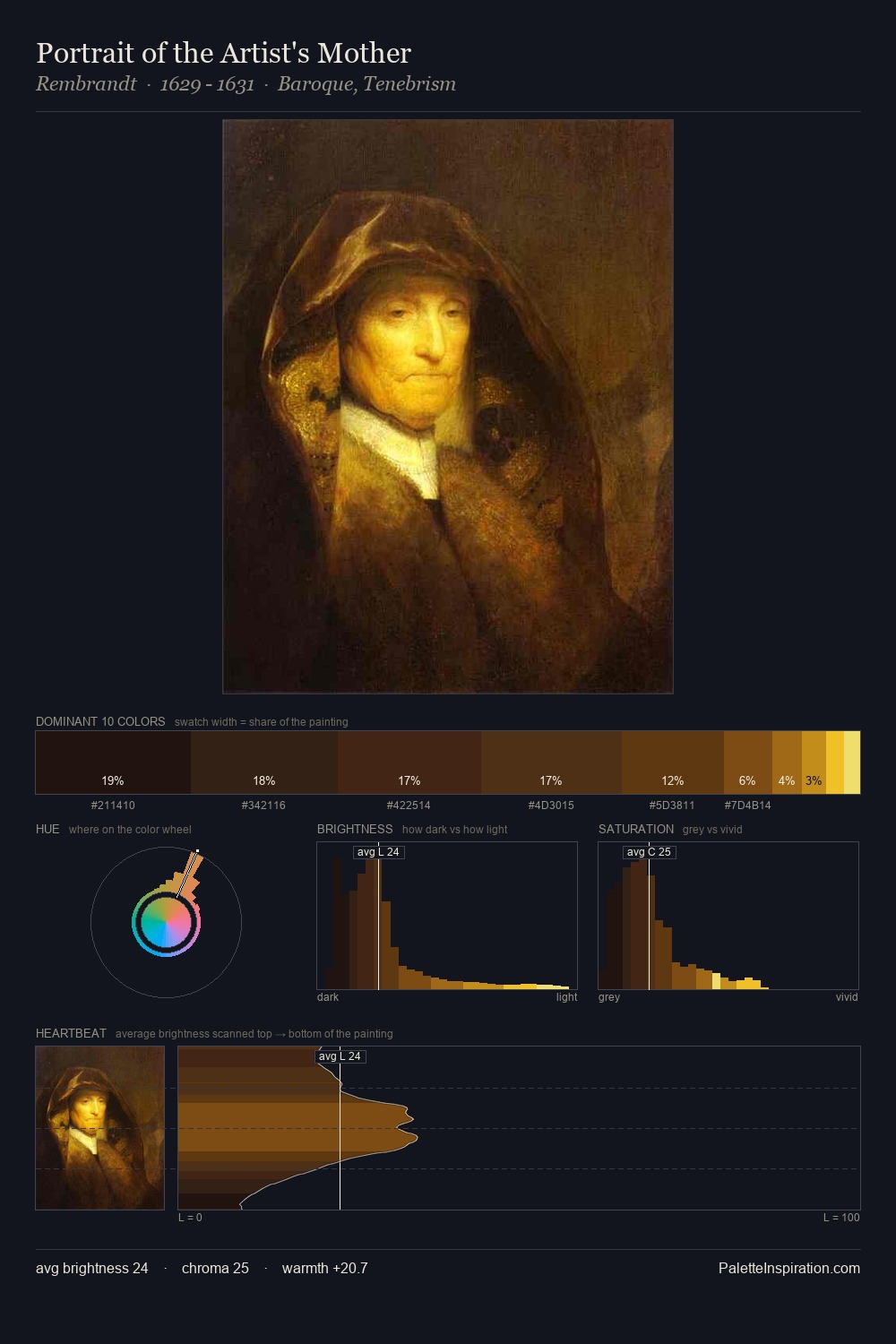Click hex code #422514 label

pos(409,806)
